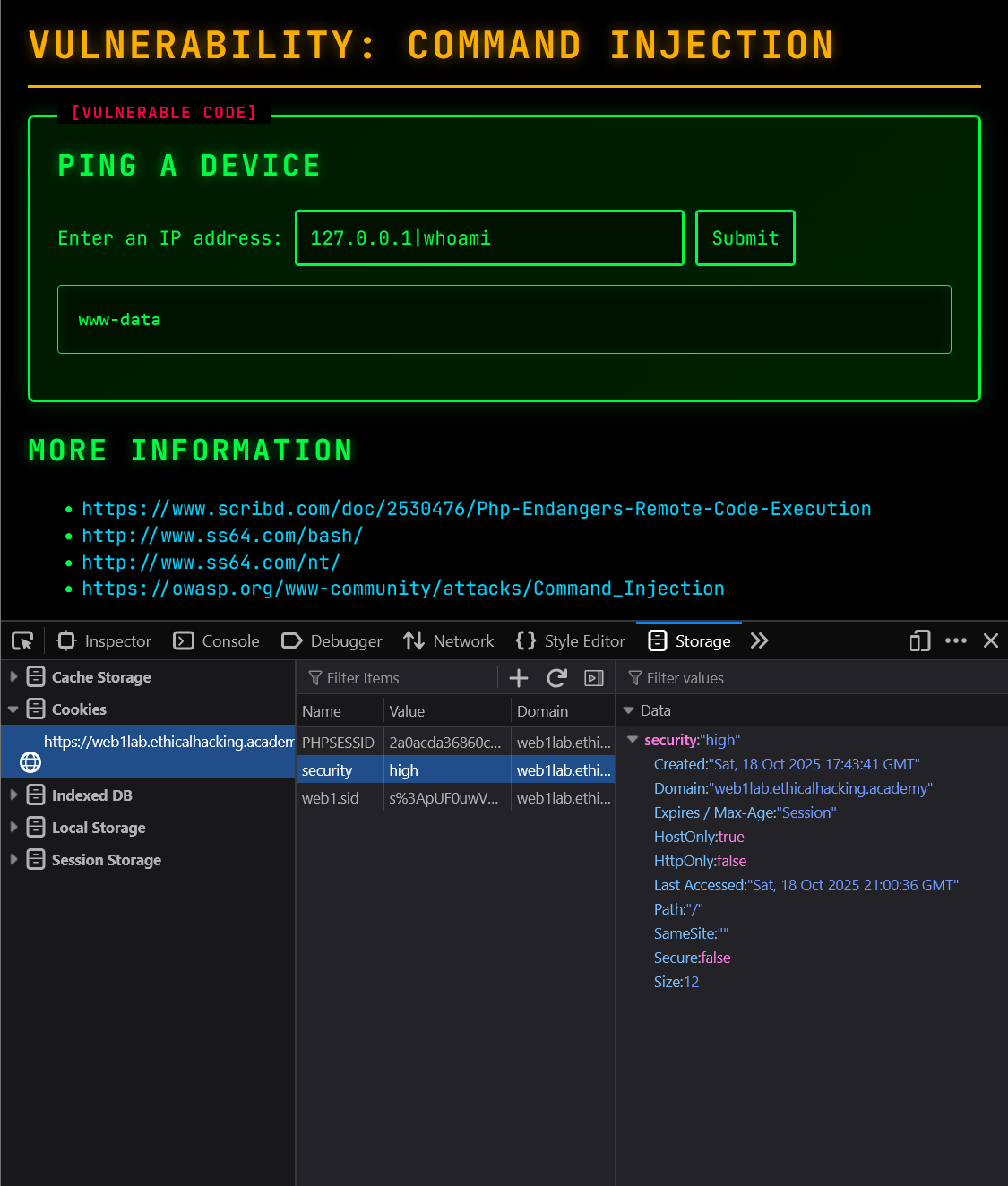Click the plus icon to add cookie
The height and width of the screenshot is (1186, 1008).
pos(519,678)
